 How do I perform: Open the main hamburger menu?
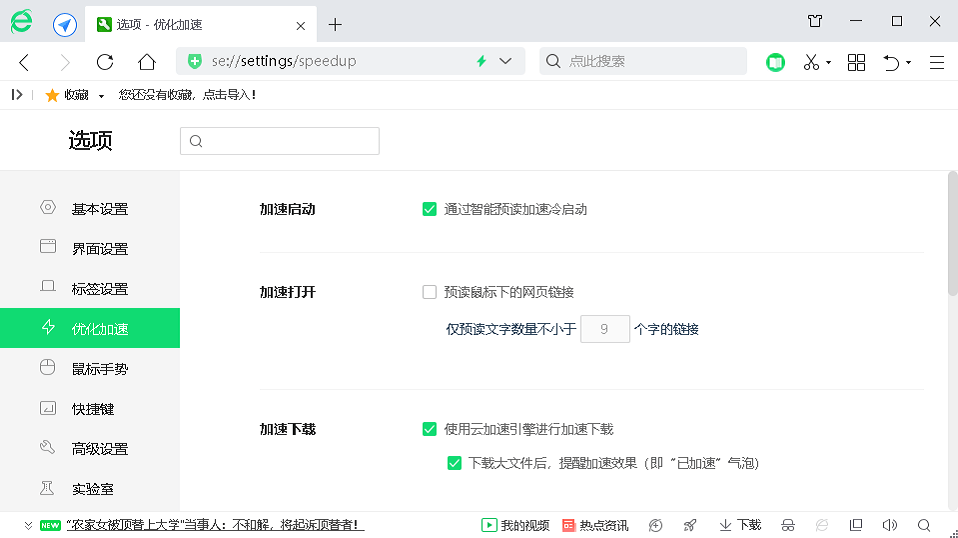(x=937, y=62)
